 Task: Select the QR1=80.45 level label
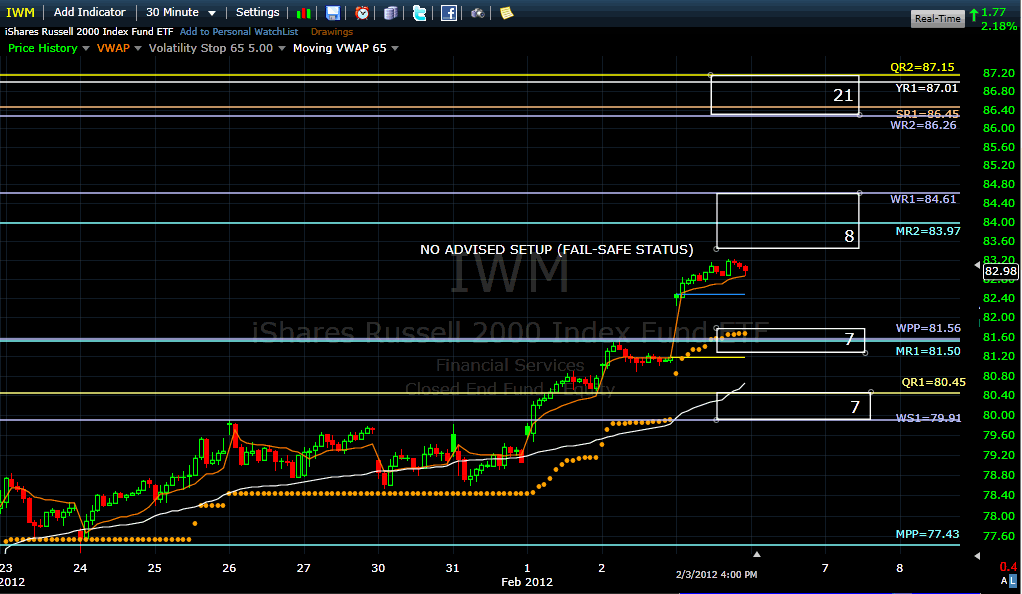pos(933,382)
